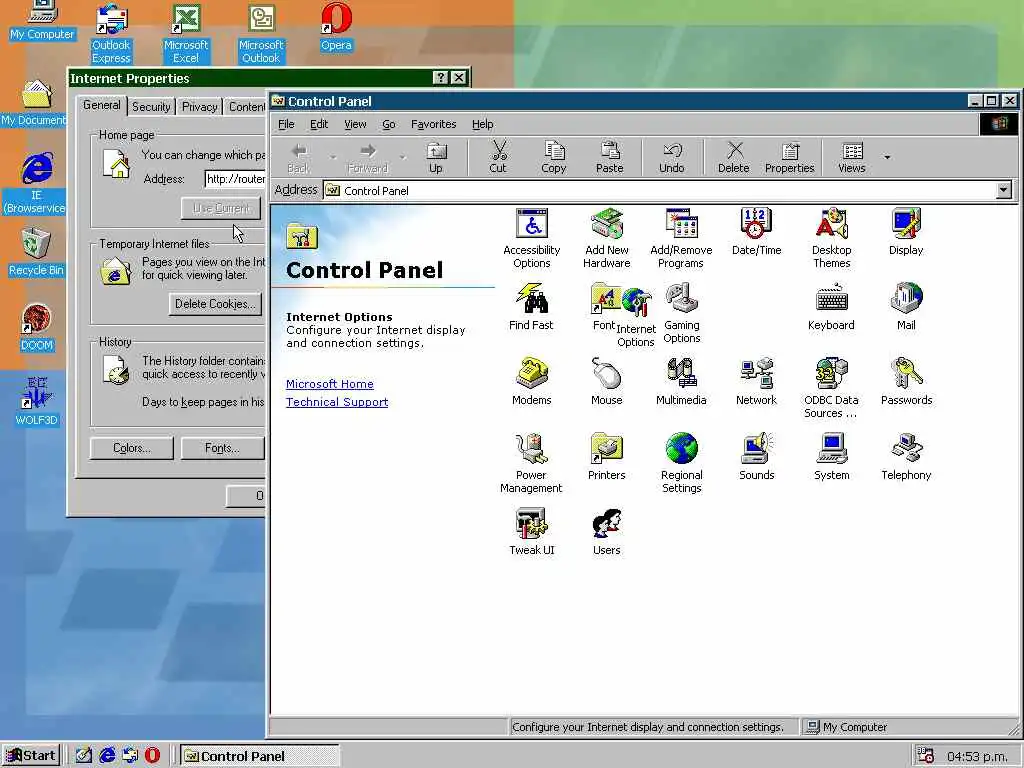1024x768 pixels.
Task: Launch Internet Explorer from quick launch
Action: click(x=107, y=756)
